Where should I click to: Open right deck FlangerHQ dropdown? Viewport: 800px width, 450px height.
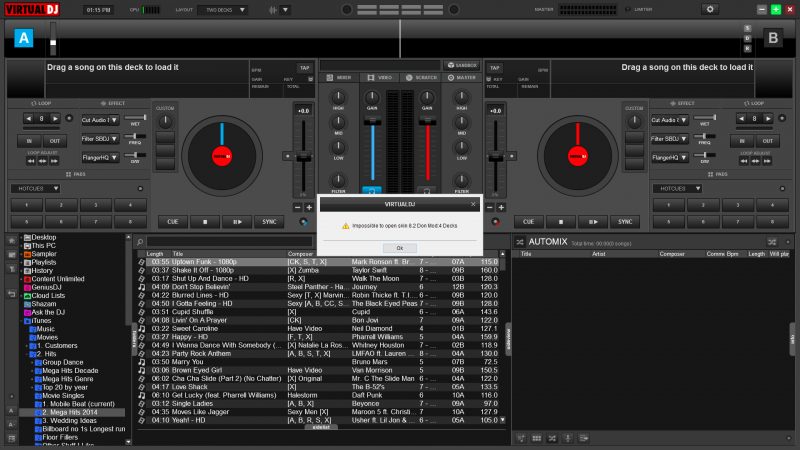(x=669, y=158)
